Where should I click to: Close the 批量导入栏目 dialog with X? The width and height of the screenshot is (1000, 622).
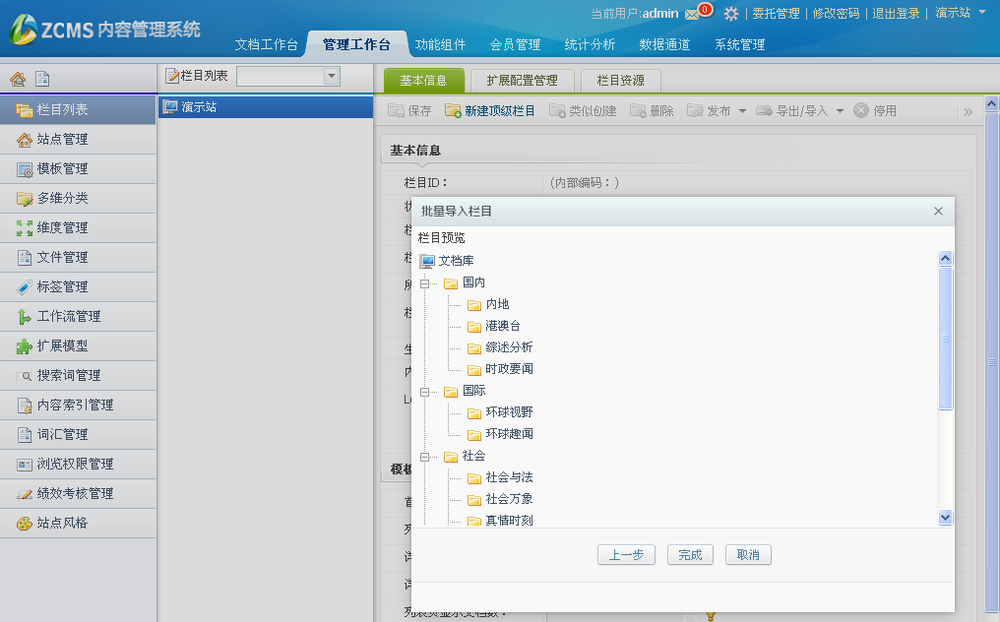pos(938,211)
